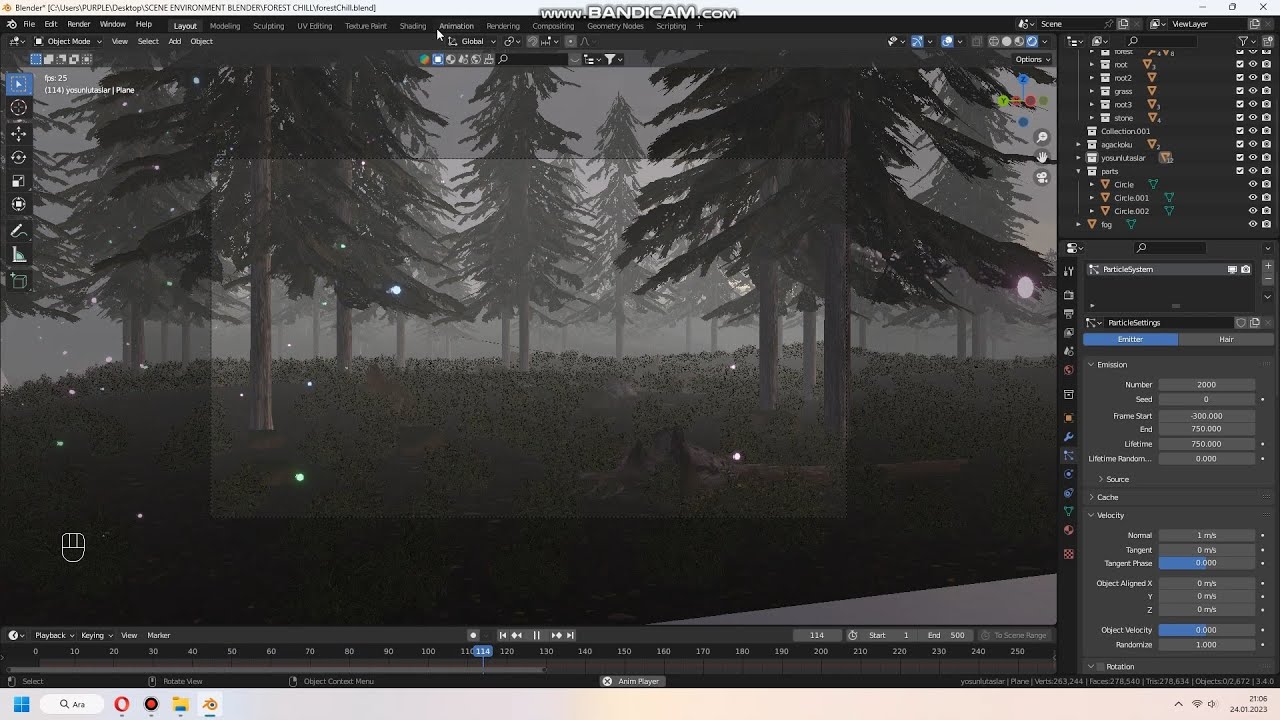This screenshot has height=720, width=1280.
Task: Expand the agackoku collection in the outliner
Action: pyautogui.click(x=1079, y=145)
